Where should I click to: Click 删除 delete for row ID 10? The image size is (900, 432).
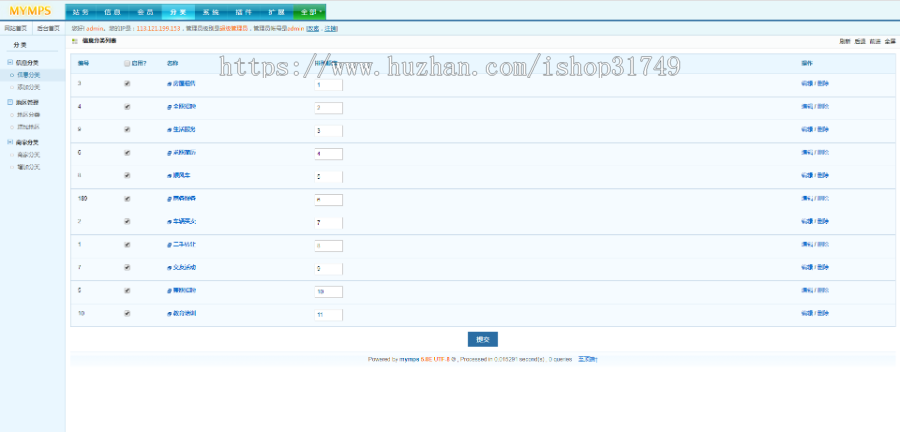(x=823, y=313)
